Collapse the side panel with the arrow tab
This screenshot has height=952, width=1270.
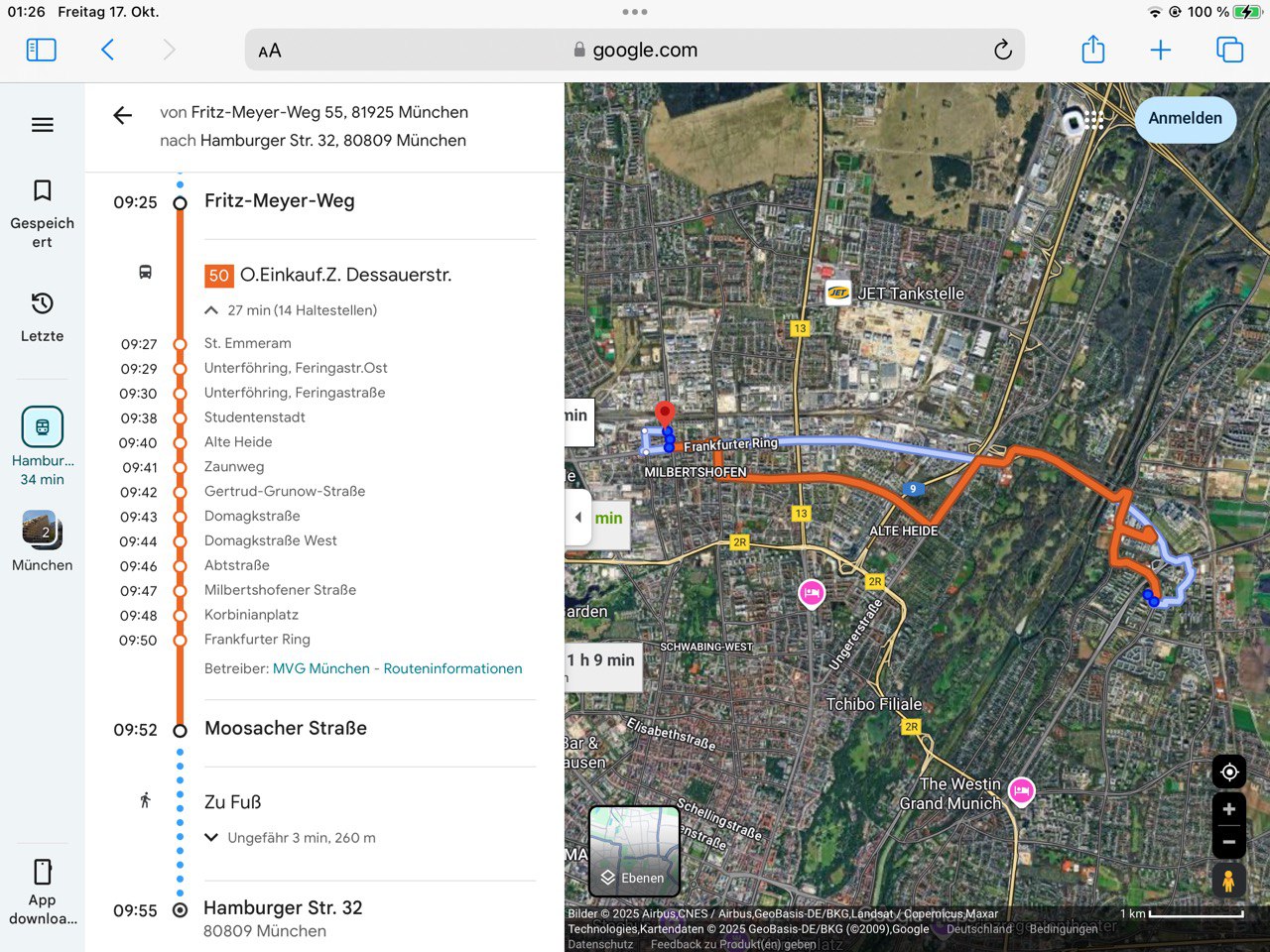(578, 517)
